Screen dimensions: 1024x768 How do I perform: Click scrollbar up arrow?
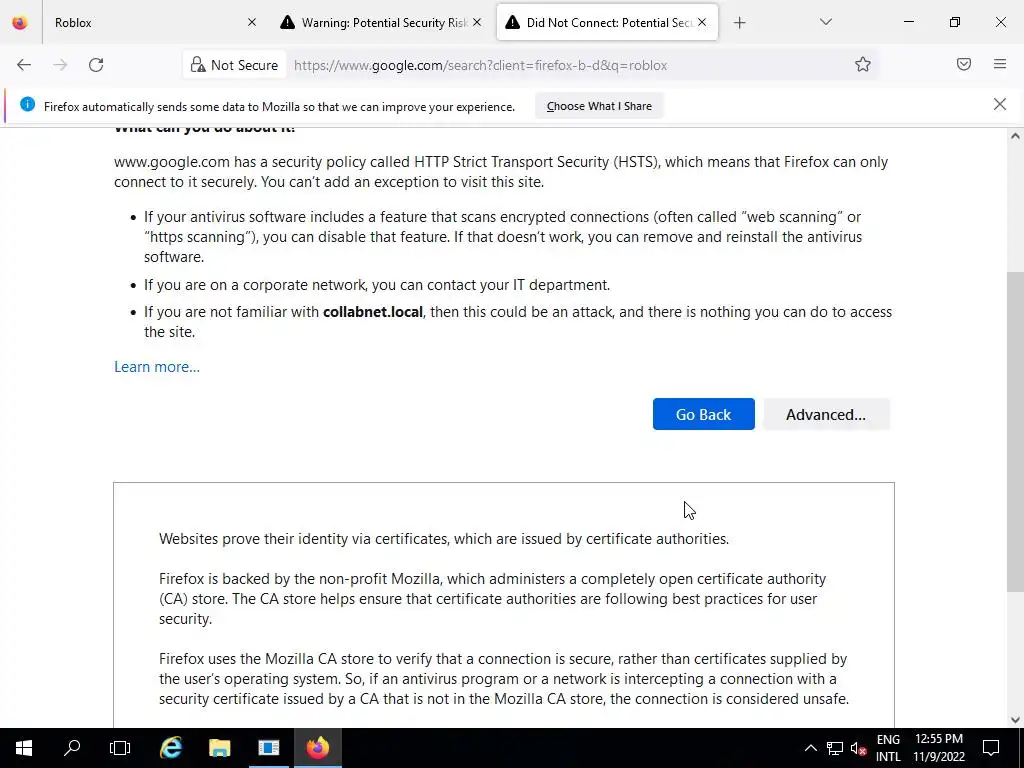(1015, 136)
